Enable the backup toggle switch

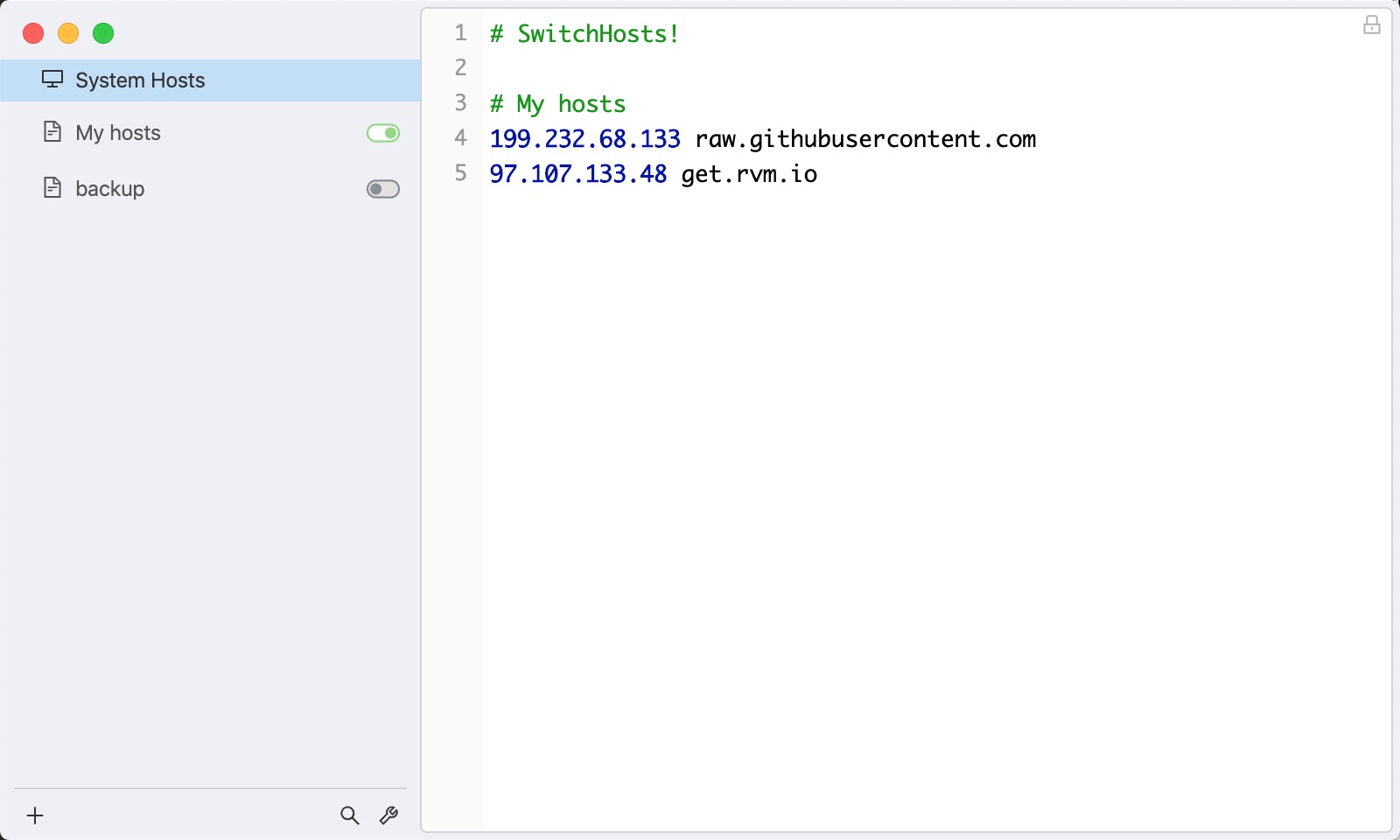click(382, 189)
